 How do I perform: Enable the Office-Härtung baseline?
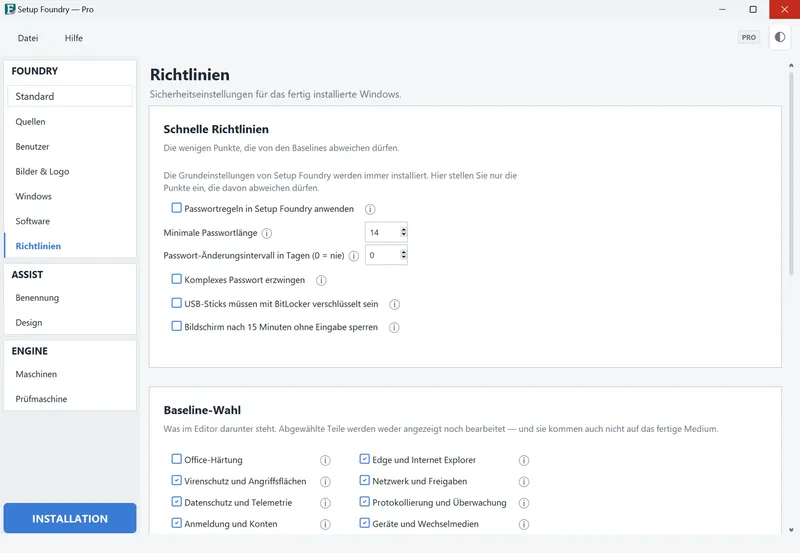[177, 459]
